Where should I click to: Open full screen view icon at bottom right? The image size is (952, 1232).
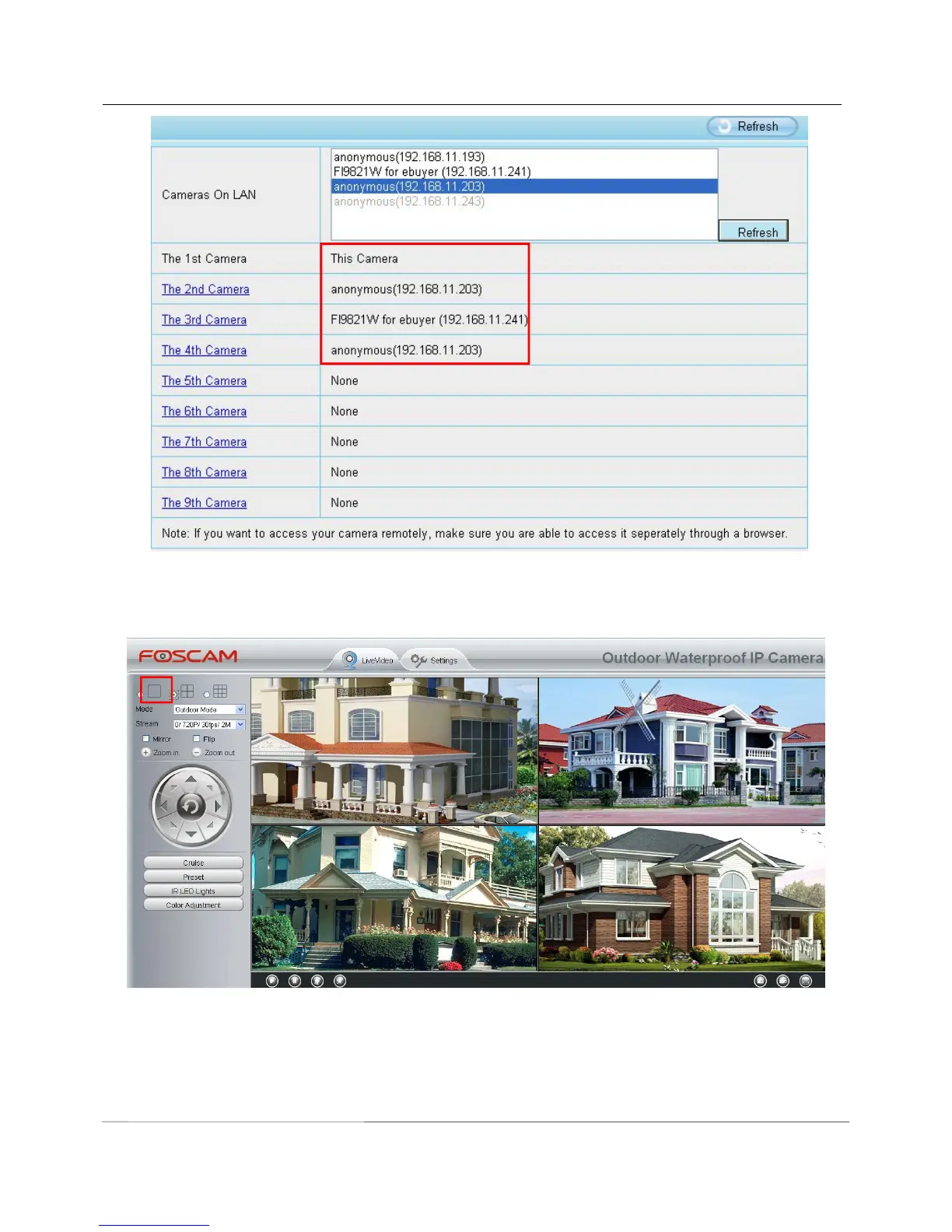[x=806, y=981]
